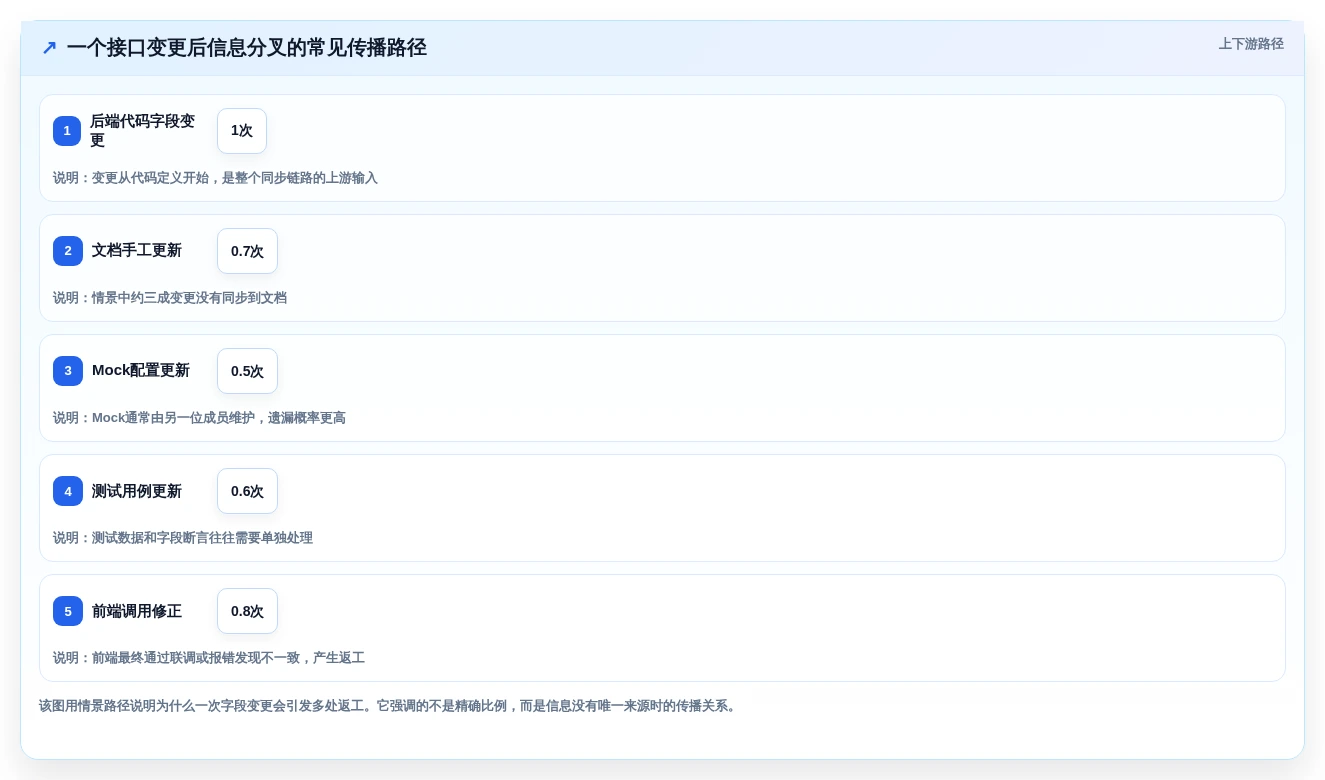Click the 0.6次 value chip
The height and width of the screenshot is (780, 1325).
coord(247,491)
